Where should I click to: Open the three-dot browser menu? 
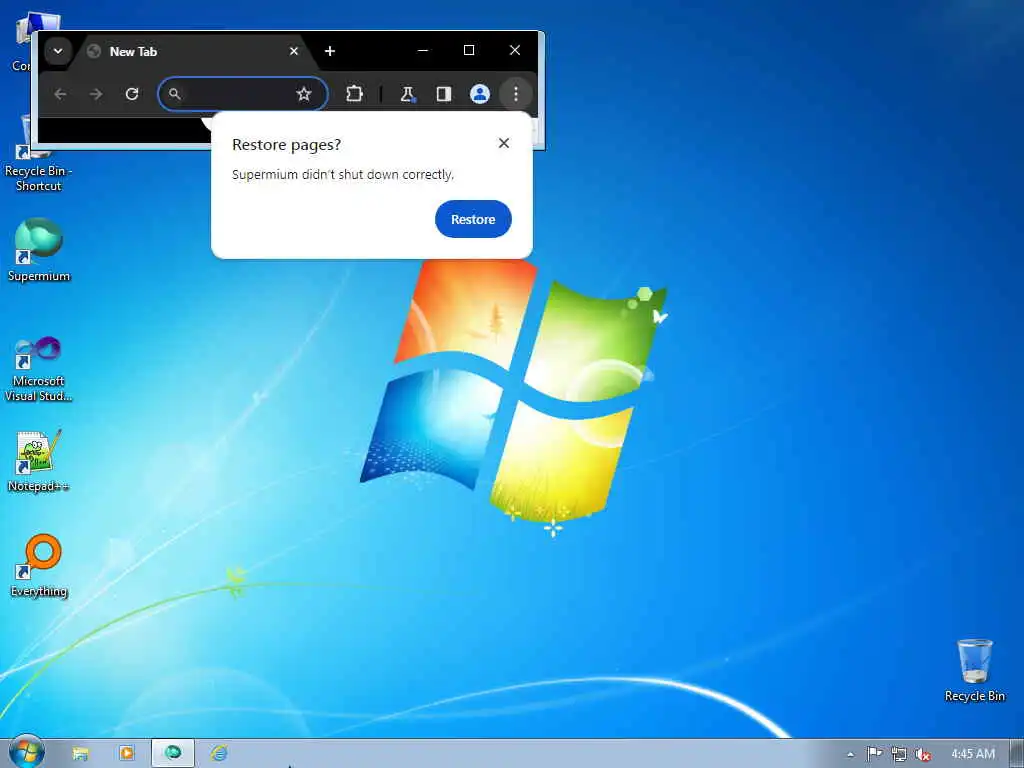(516, 94)
